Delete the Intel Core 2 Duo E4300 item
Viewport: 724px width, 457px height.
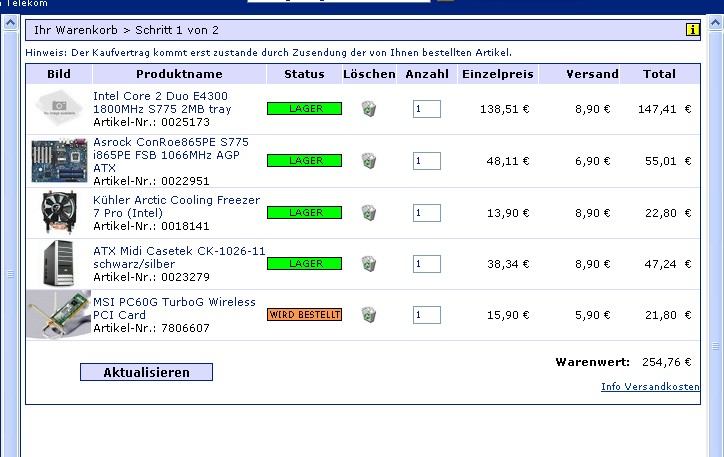[x=368, y=109]
